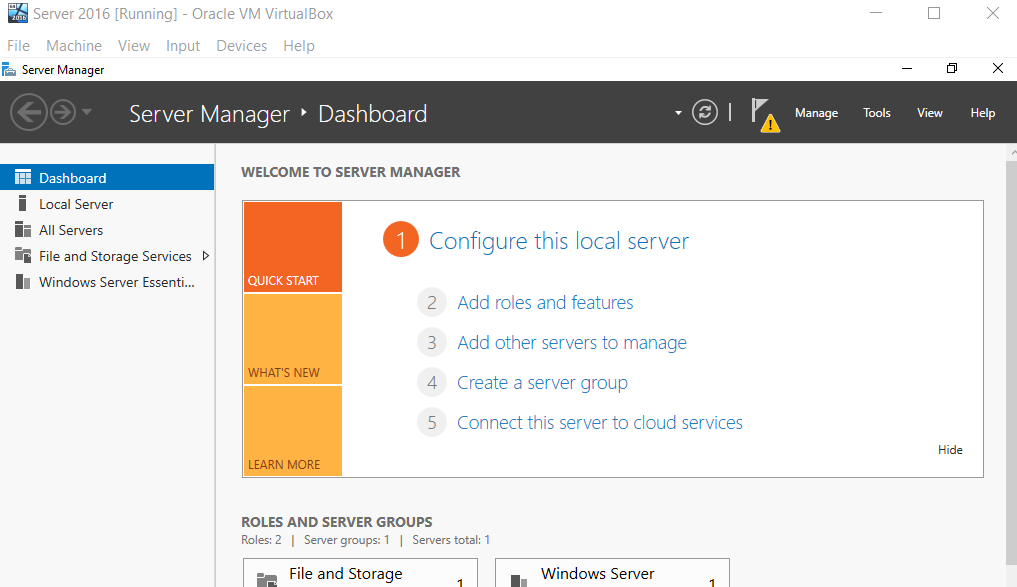Click Configure this local server link
1017x587 pixels.
tap(558, 241)
